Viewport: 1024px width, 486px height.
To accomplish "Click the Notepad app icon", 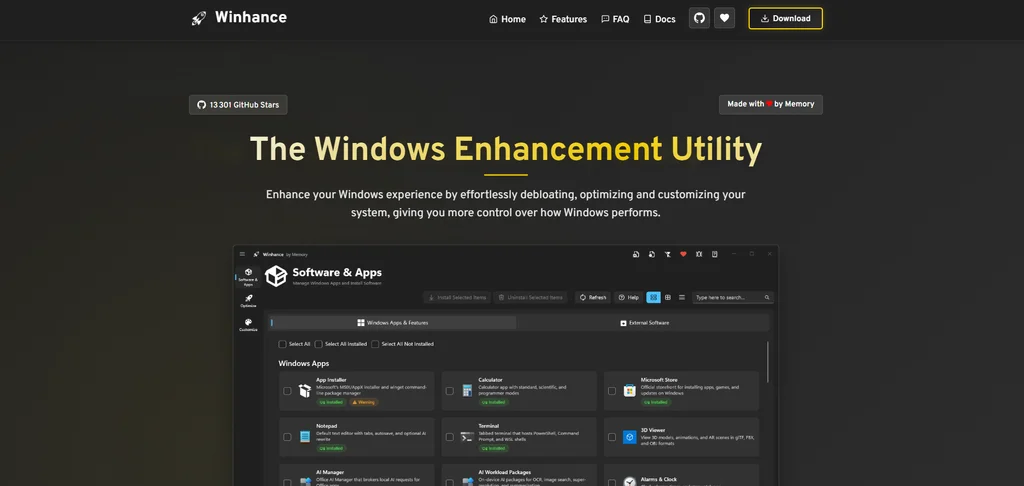I will tap(305, 436).
